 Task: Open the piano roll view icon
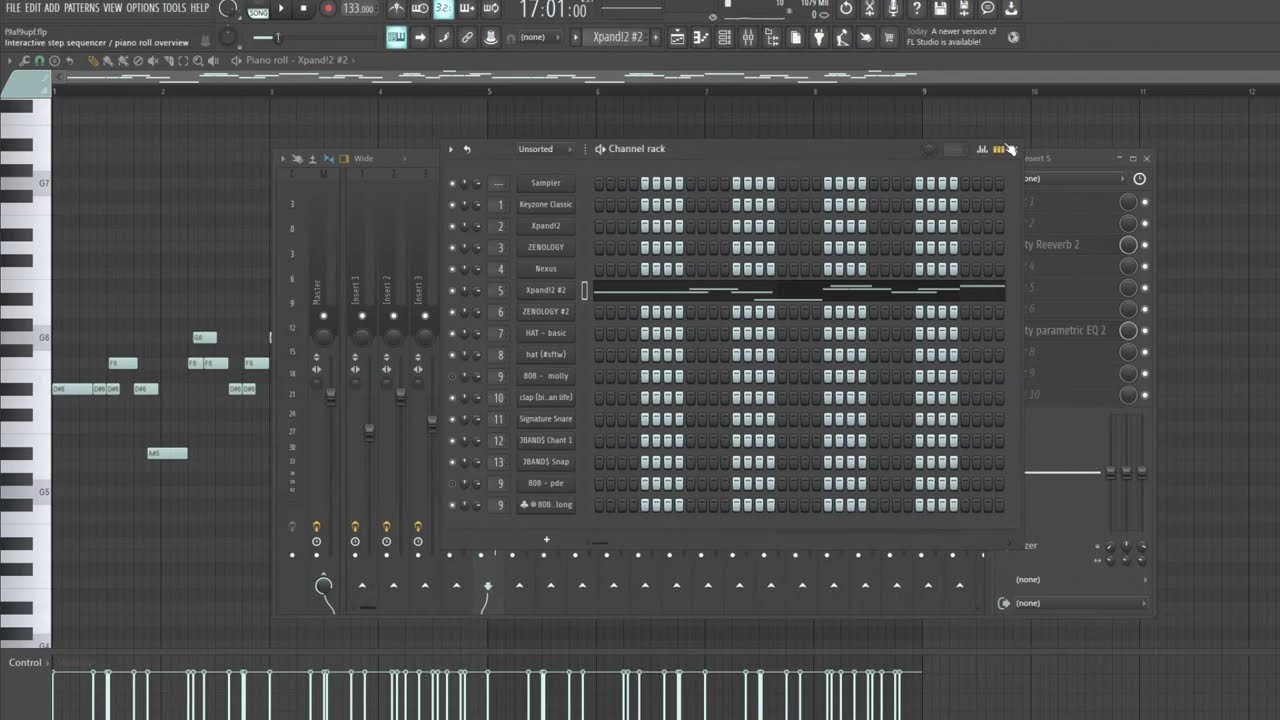[701, 38]
